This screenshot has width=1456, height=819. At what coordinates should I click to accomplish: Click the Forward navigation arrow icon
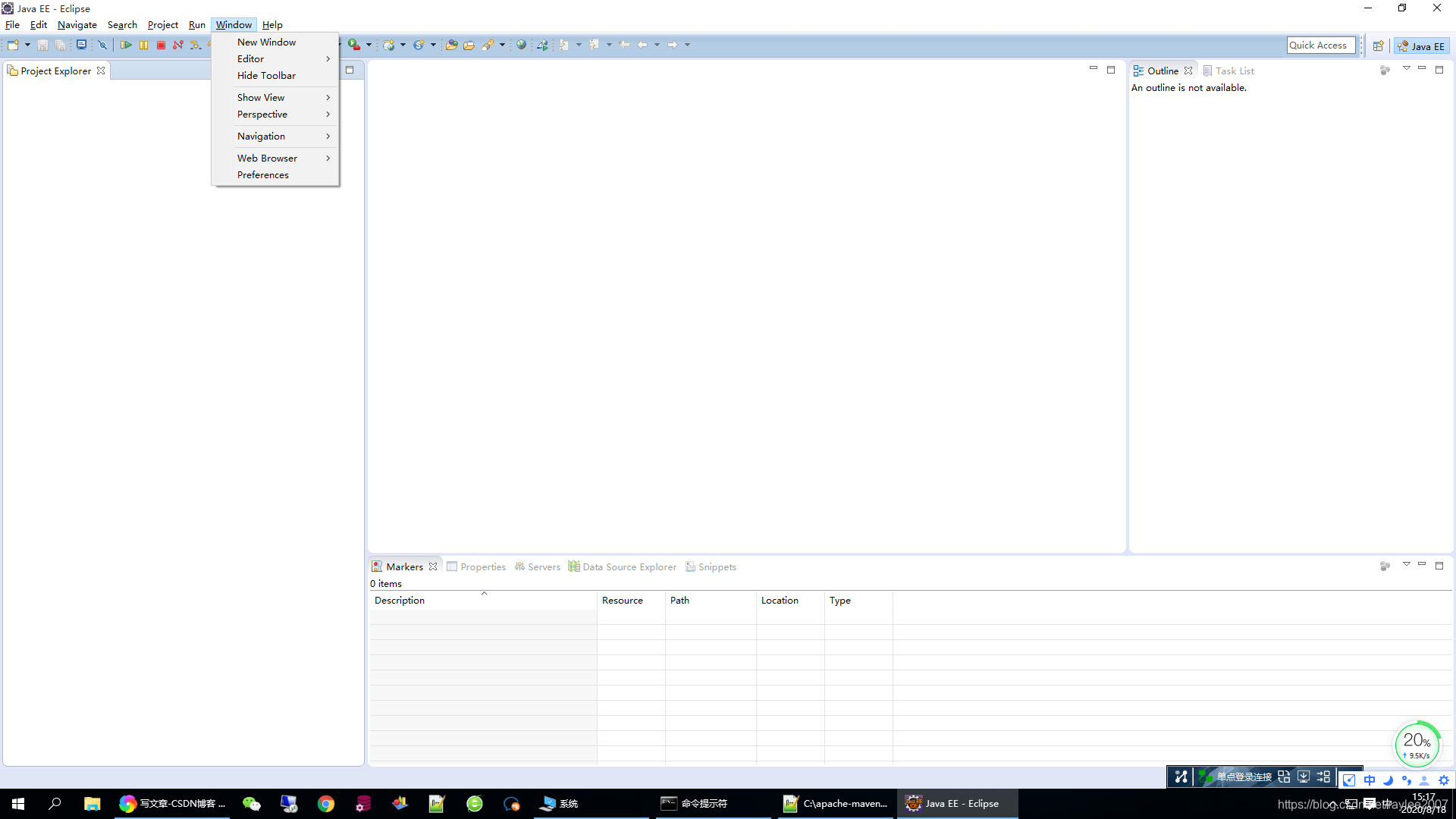click(x=673, y=45)
